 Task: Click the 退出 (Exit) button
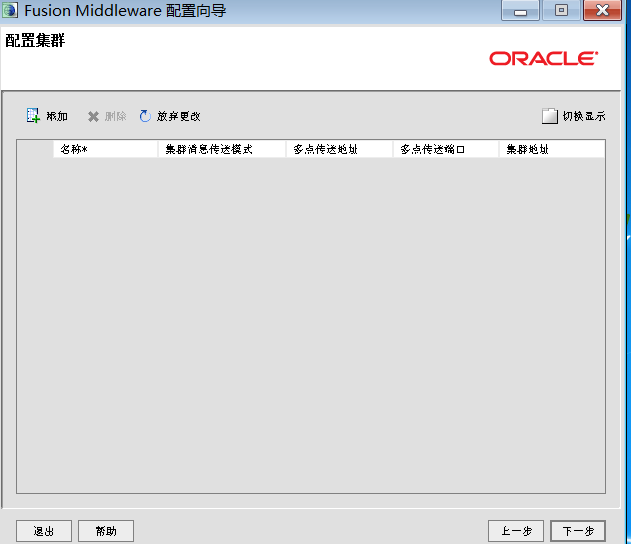(44, 531)
